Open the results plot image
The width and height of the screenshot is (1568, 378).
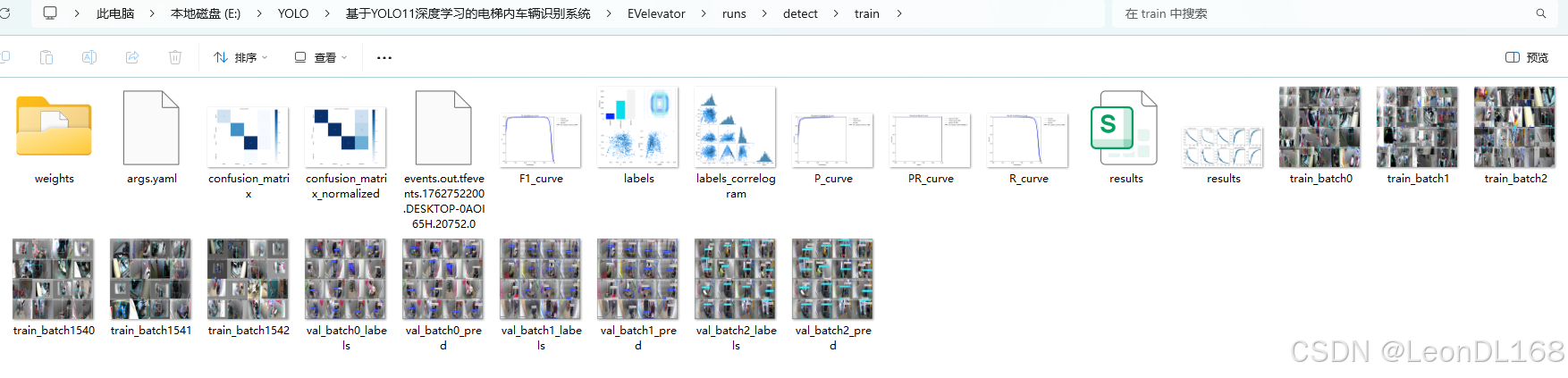(x=1222, y=147)
